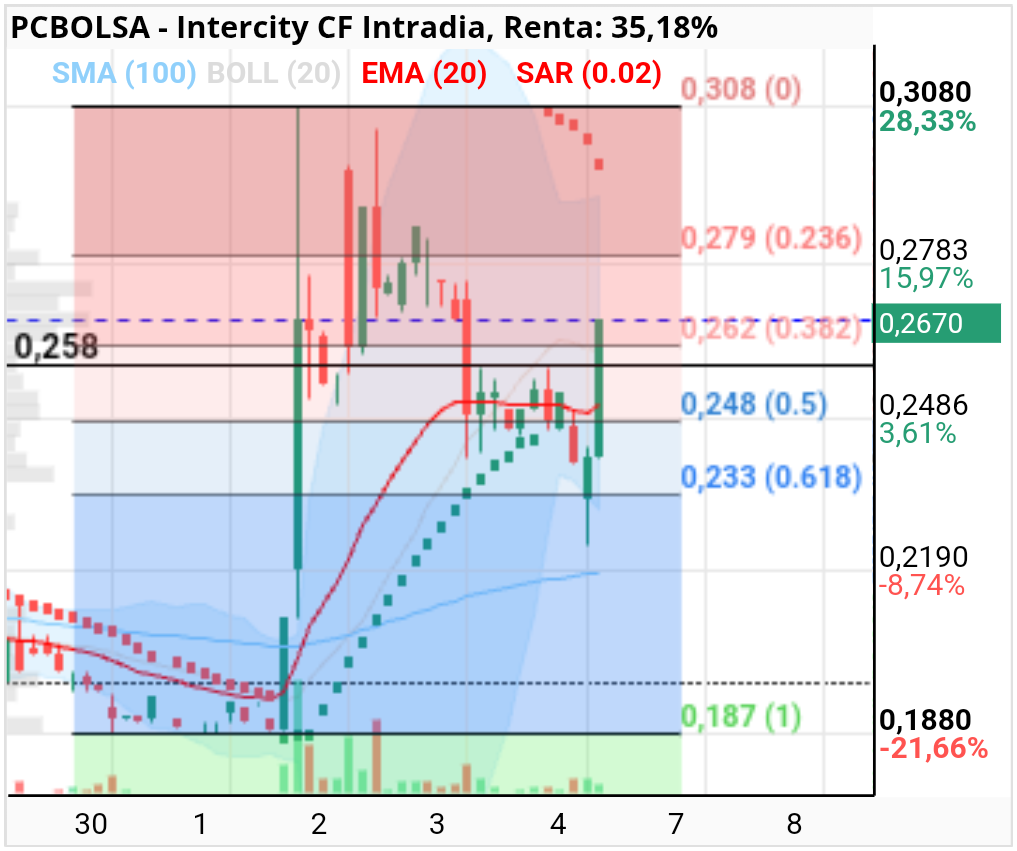Click the 0,2190 price axis value
Image resolution: width=1017 pixels, height=851 pixels.
[924, 557]
